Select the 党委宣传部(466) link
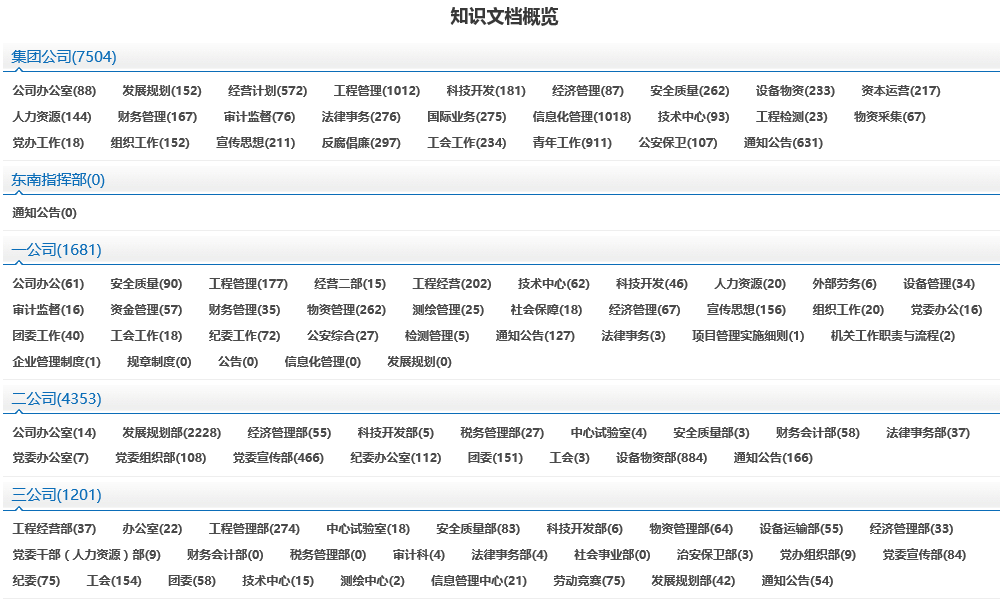 [x=278, y=458]
